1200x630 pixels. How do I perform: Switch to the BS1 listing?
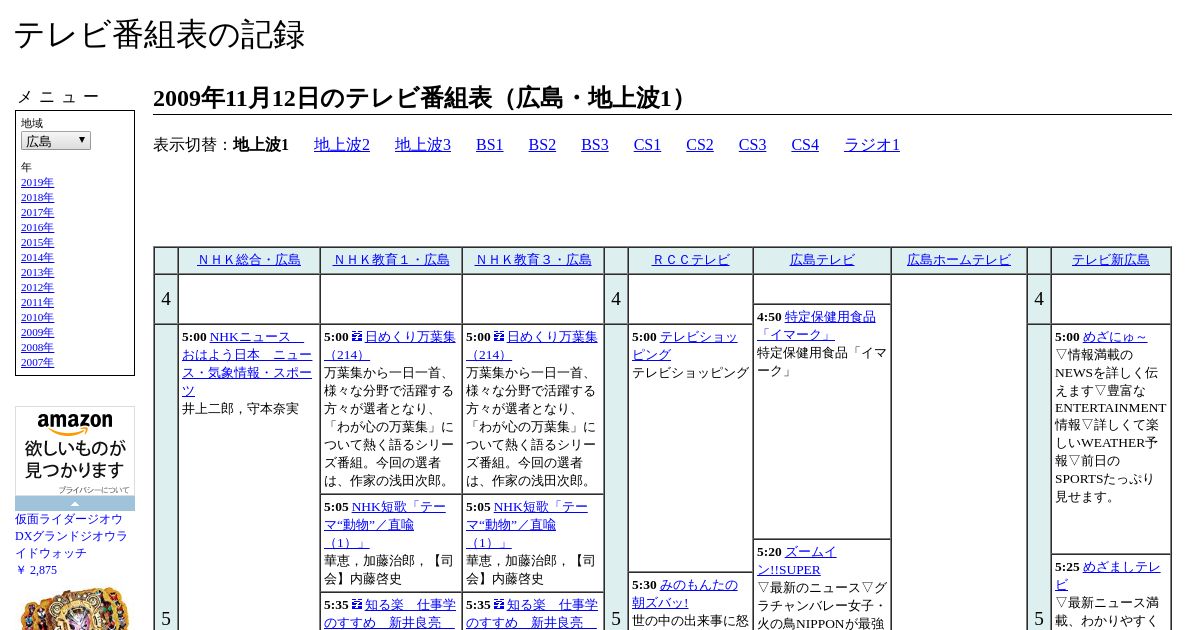490,145
